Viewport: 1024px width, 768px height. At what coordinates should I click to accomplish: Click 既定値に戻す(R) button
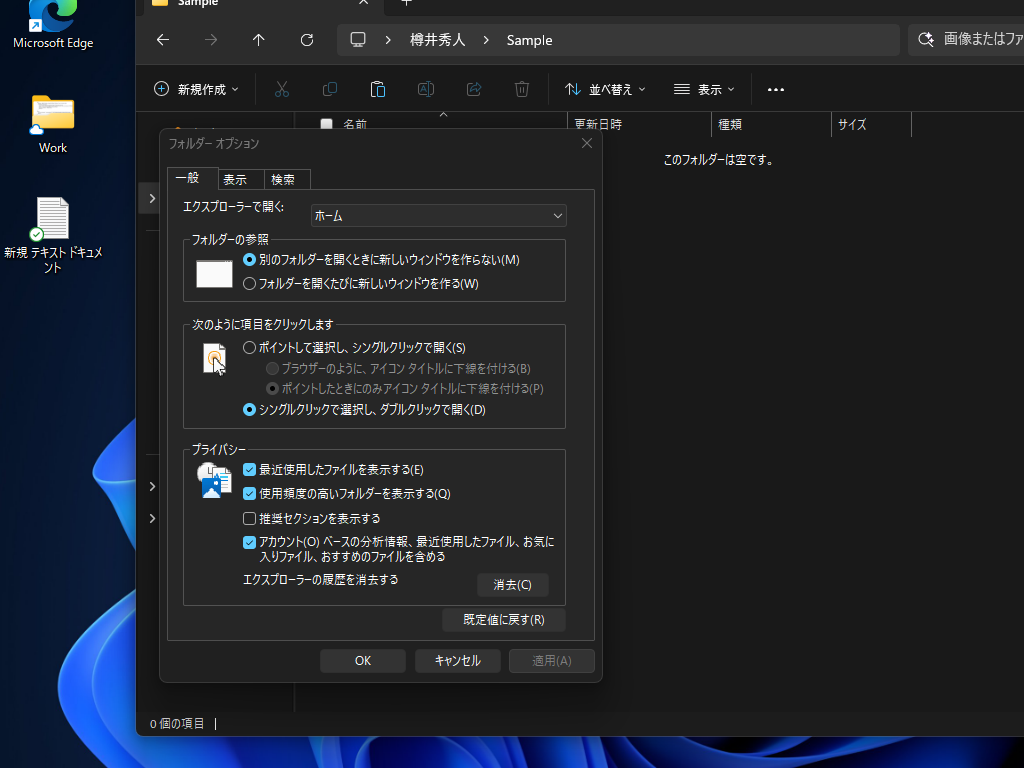(504, 620)
